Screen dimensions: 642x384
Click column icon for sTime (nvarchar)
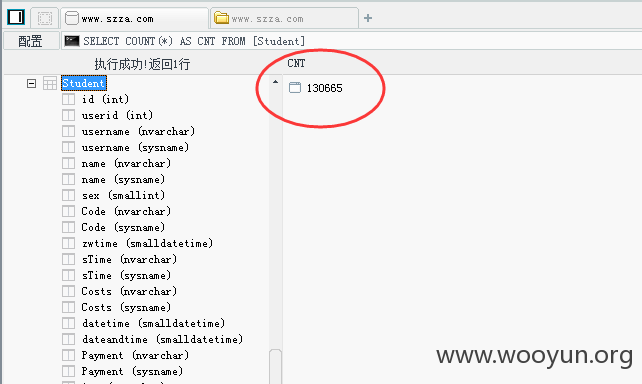pyautogui.click(x=68, y=259)
